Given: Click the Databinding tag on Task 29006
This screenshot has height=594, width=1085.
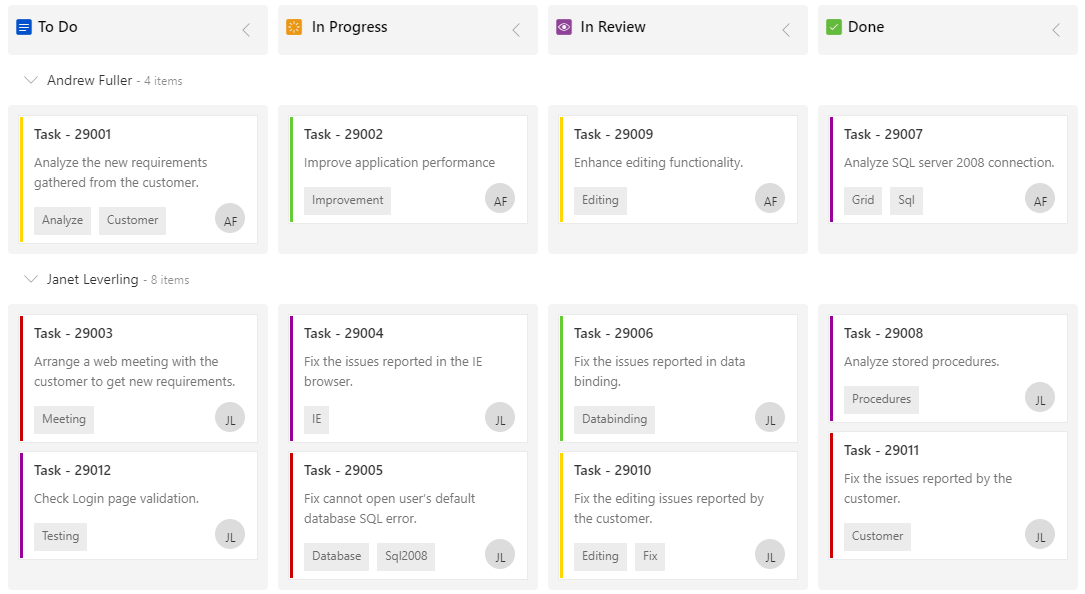Looking at the screenshot, I should (x=614, y=419).
